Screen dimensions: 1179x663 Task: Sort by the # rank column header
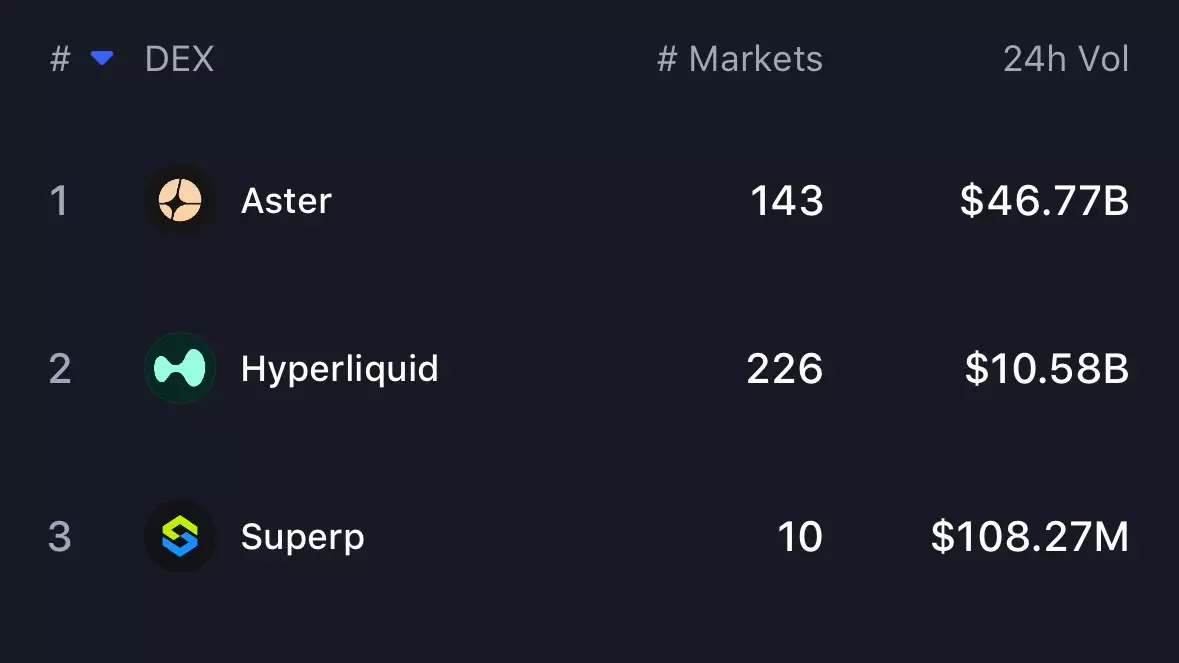point(60,59)
